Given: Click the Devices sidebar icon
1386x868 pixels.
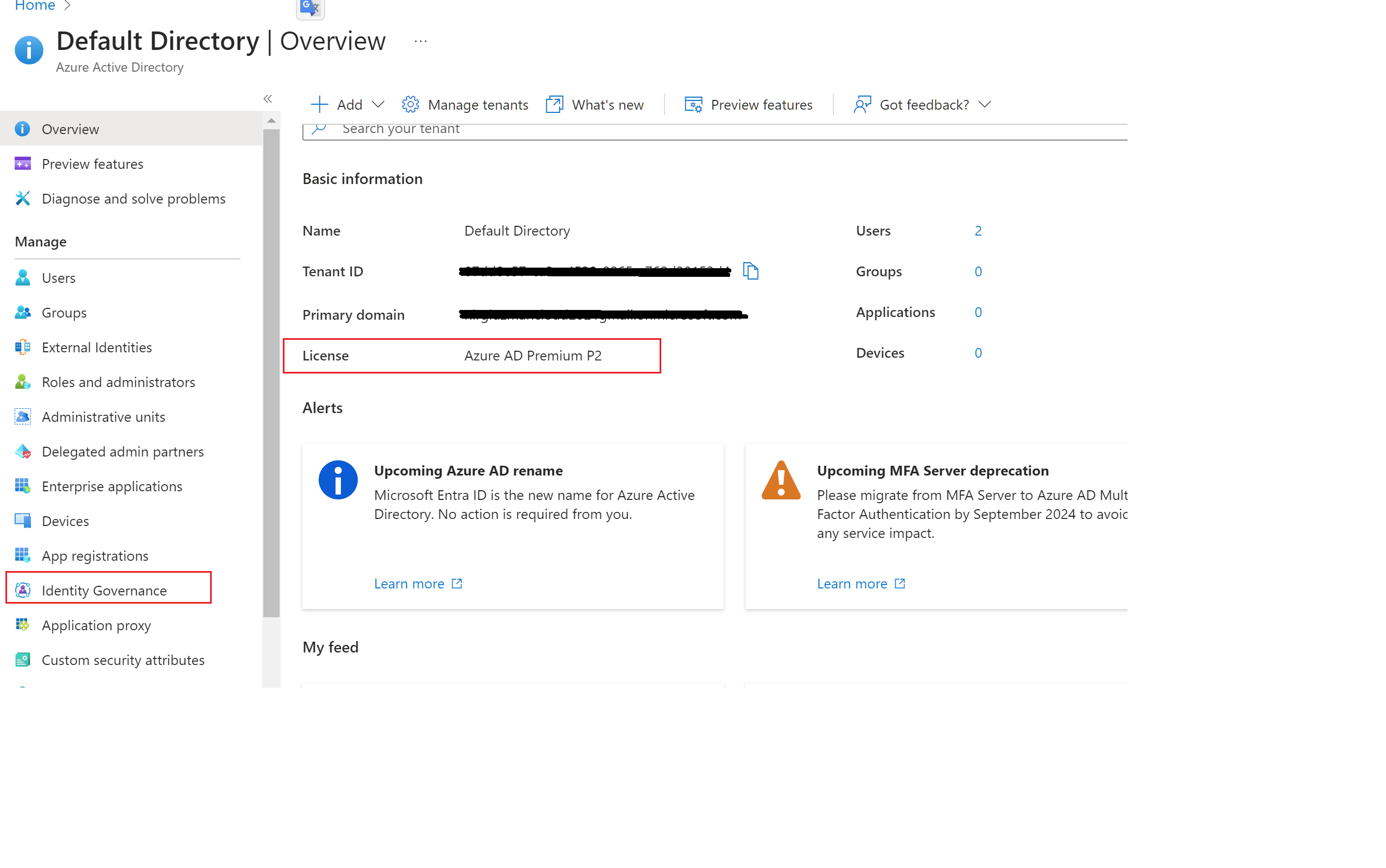Looking at the screenshot, I should (22, 521).
